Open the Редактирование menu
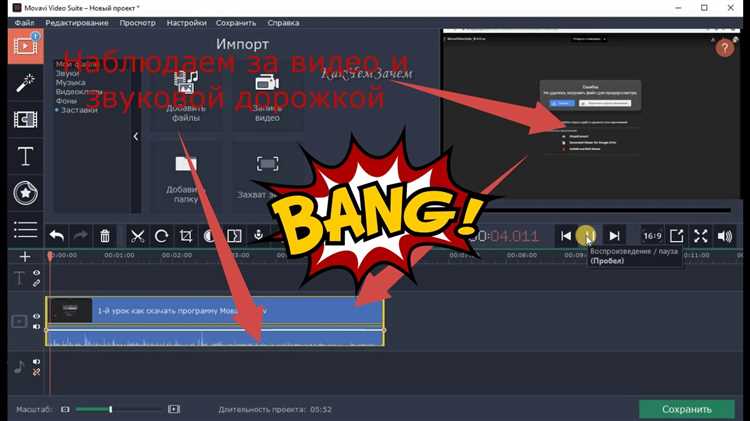This screenshot has width=750, height=421. (77, 22)
